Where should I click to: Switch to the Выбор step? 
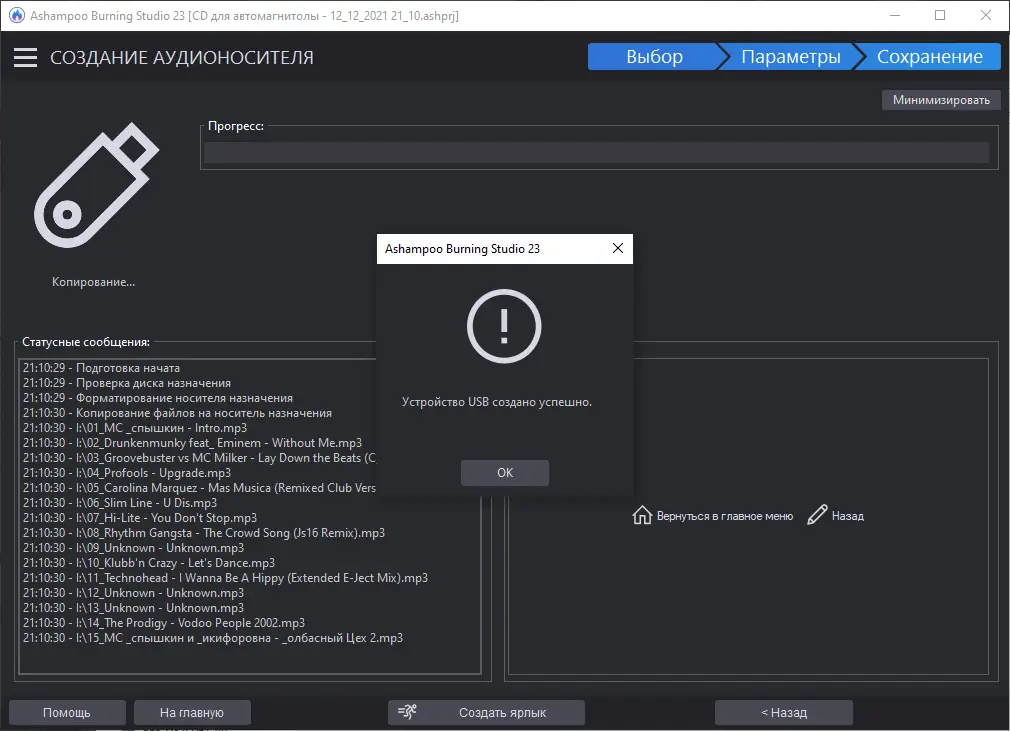coord(656,57)
